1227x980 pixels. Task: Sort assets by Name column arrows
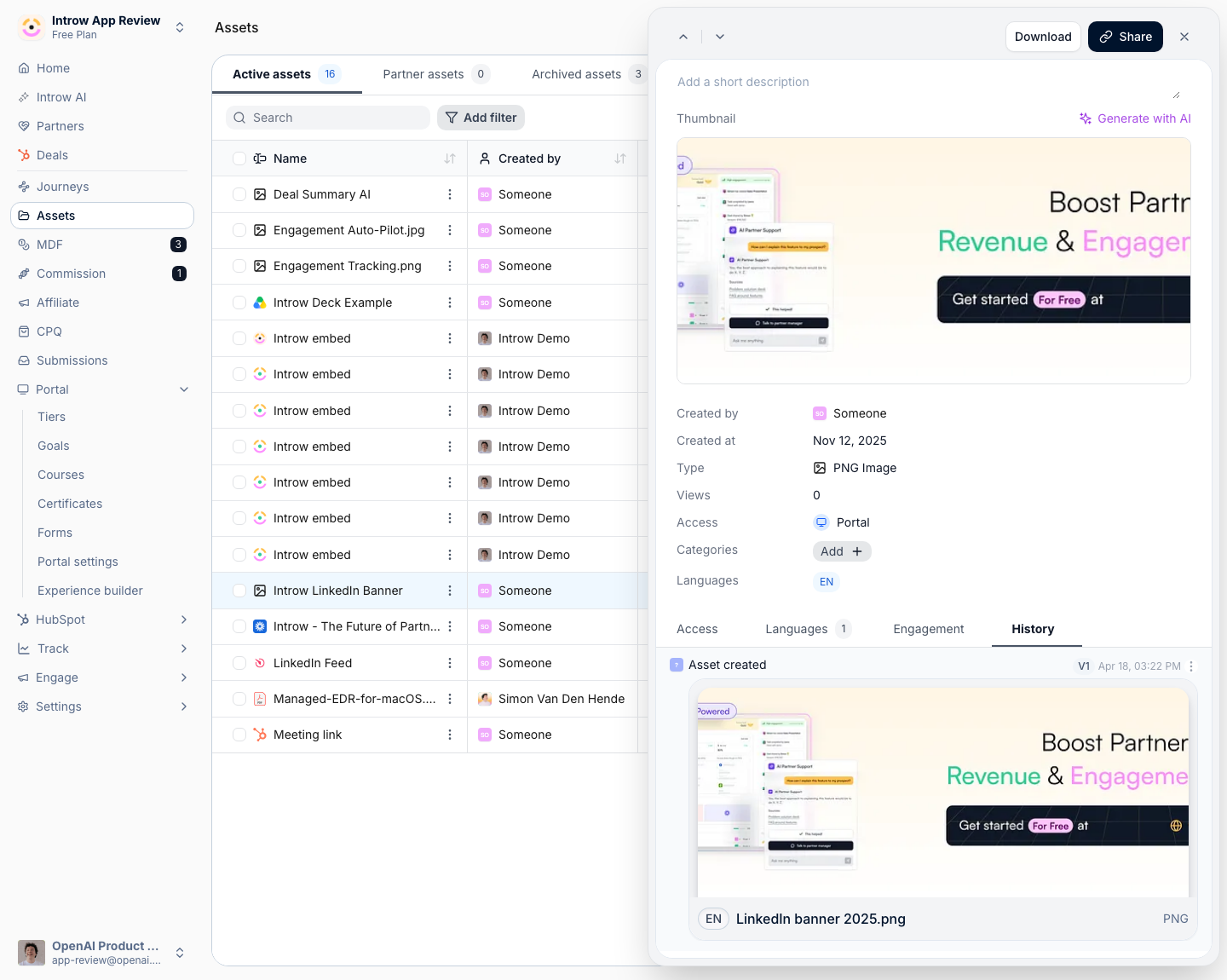[450, 159]
